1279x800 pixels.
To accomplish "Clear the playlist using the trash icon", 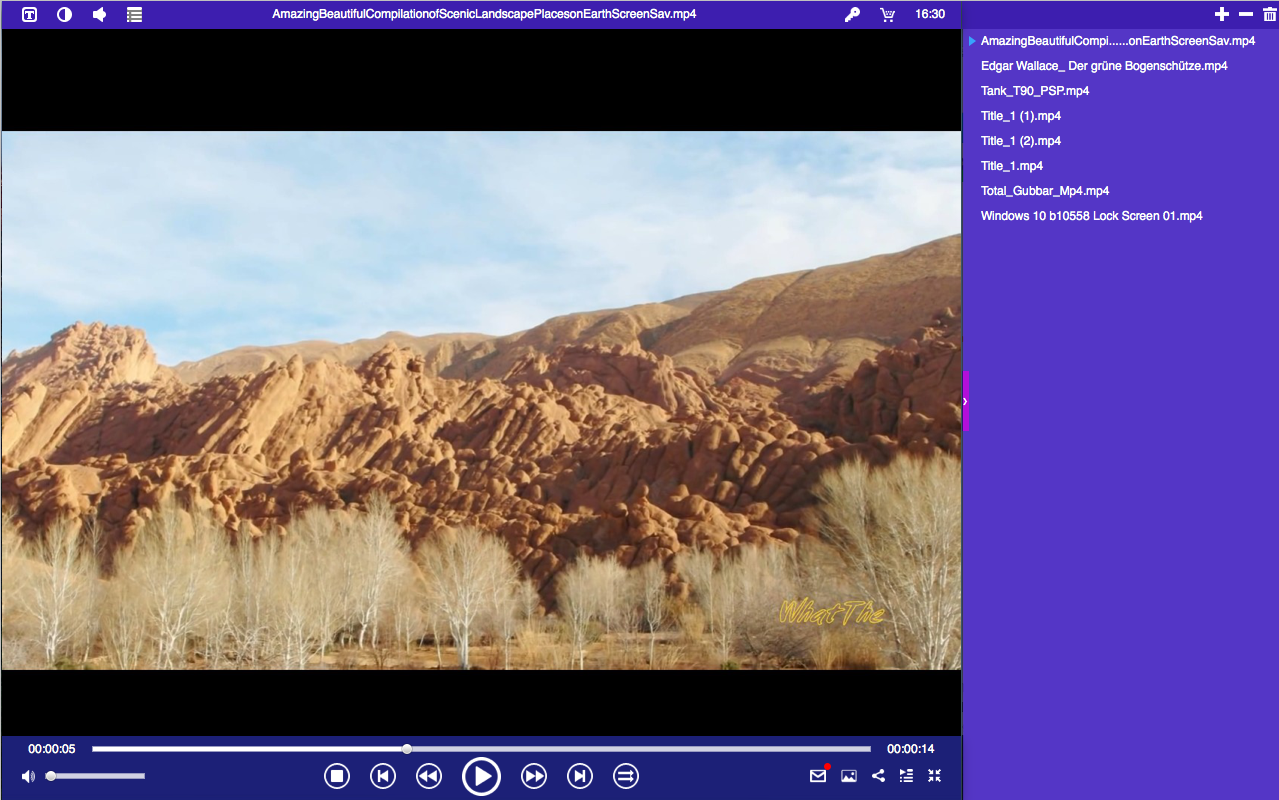I will pos(1270,14).
